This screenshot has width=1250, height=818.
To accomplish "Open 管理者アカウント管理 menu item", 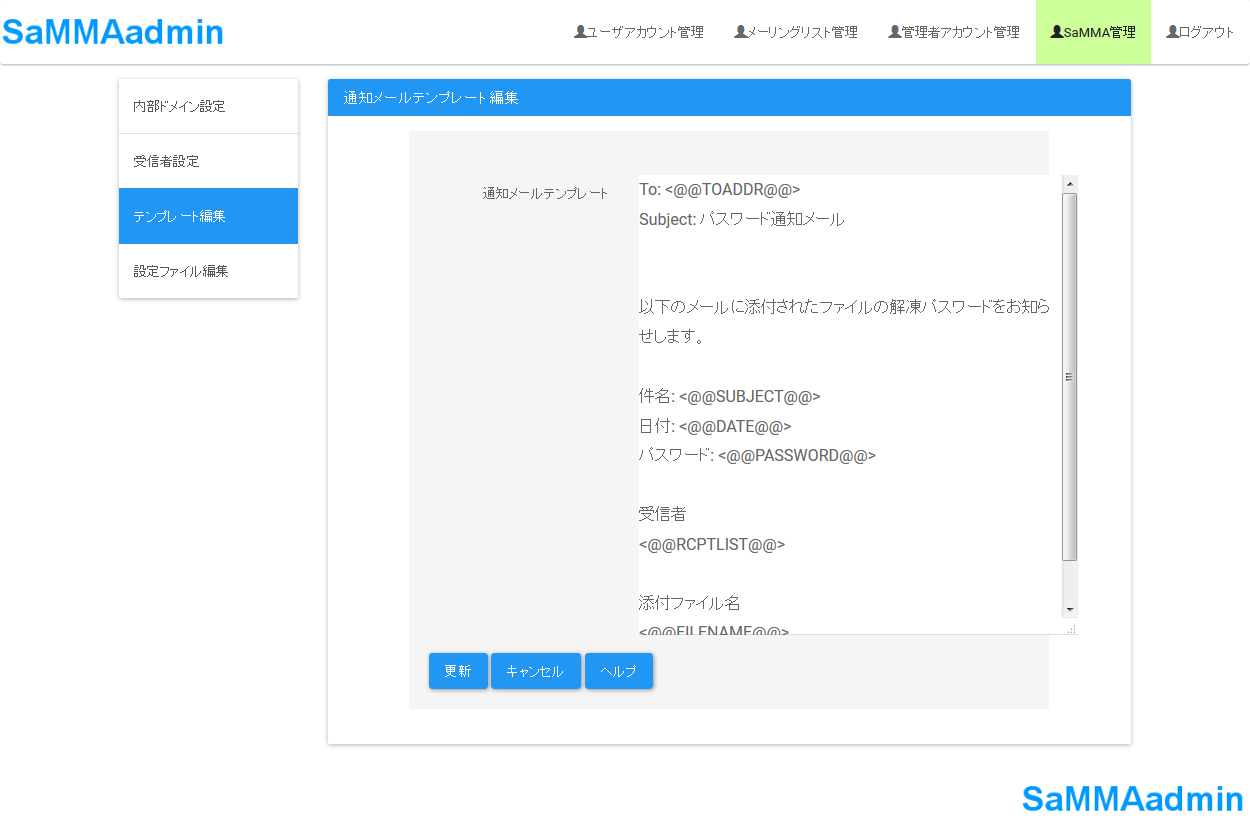I will [954, 32].
